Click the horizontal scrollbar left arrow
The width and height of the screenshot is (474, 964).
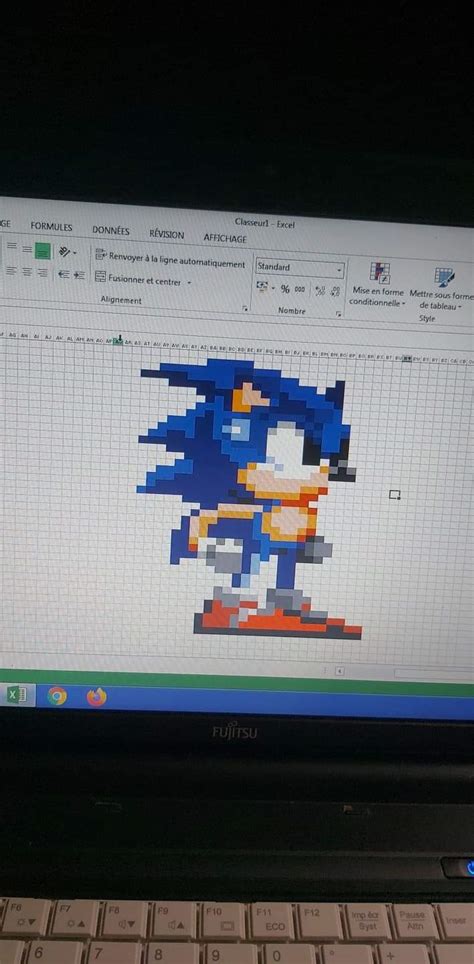pos(339,671)
